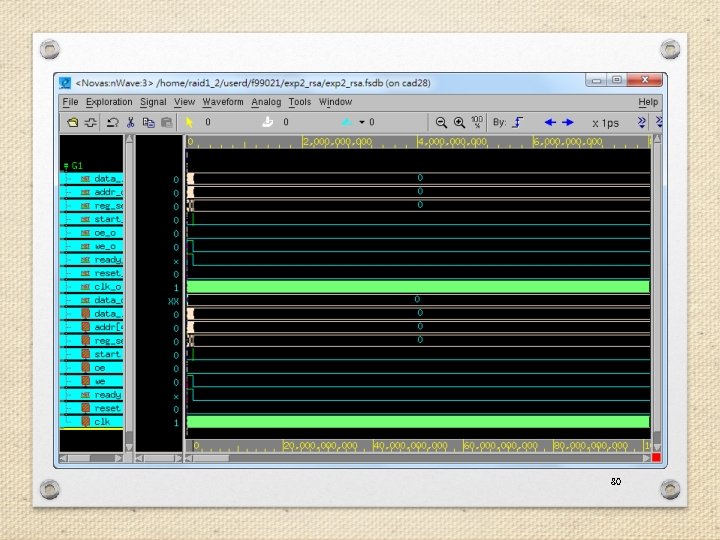The height and width of the screenshot is (540, 720).
Task: Open the Window menu
Action: coord(335,102)
